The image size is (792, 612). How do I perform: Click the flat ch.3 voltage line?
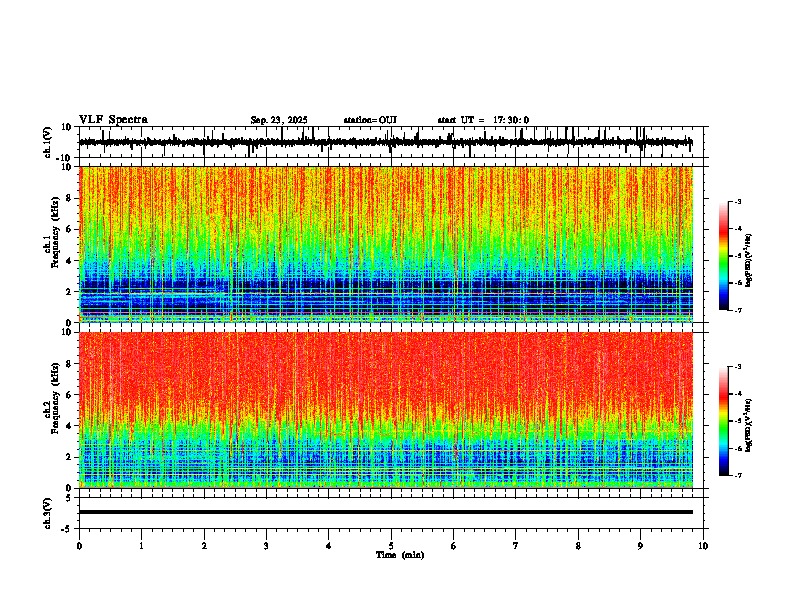[385, 512]
